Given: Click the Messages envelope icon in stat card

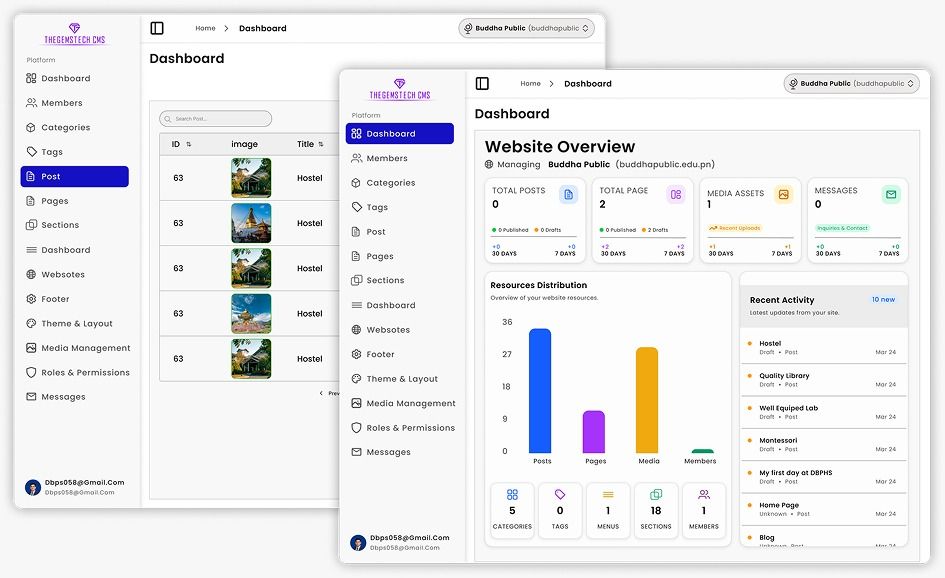Looking at the screenshot, I should [890, 195].
